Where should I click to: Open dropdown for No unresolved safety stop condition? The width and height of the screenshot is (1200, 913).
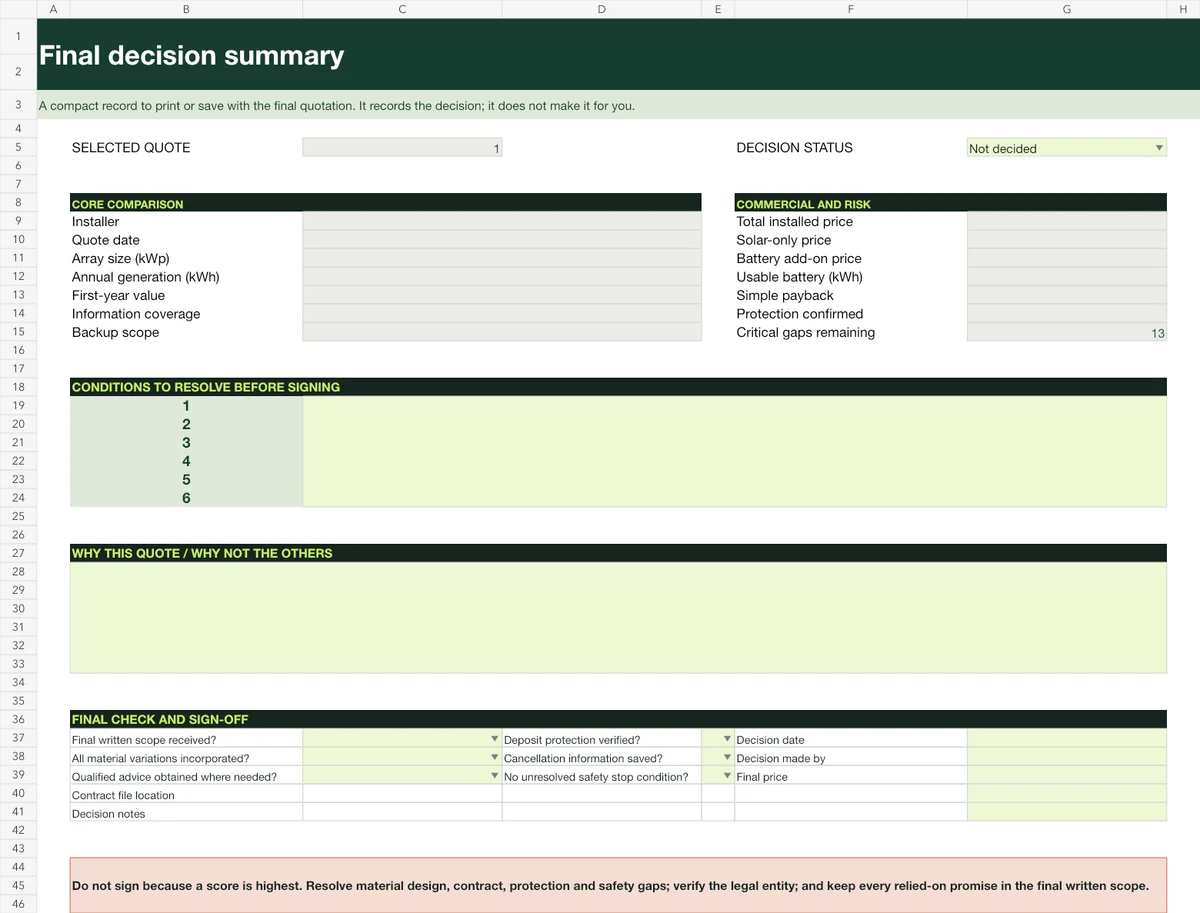727,776
